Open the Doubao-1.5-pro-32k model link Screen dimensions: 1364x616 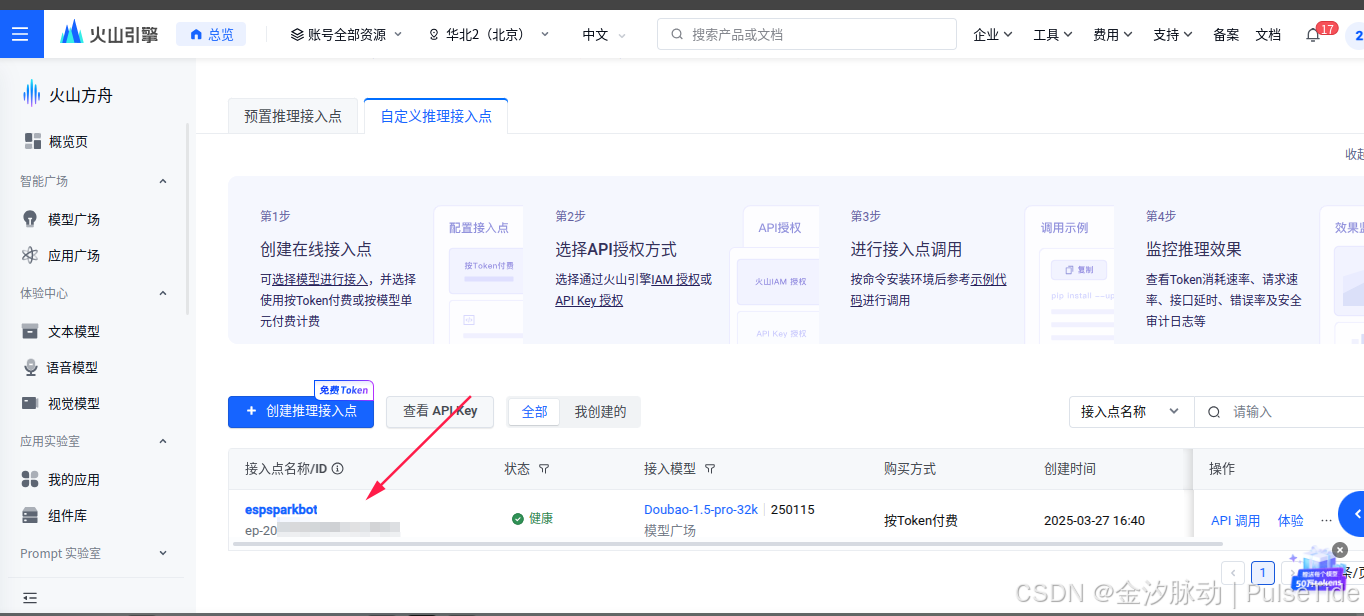pyautogui.click(x=702, y=509)
